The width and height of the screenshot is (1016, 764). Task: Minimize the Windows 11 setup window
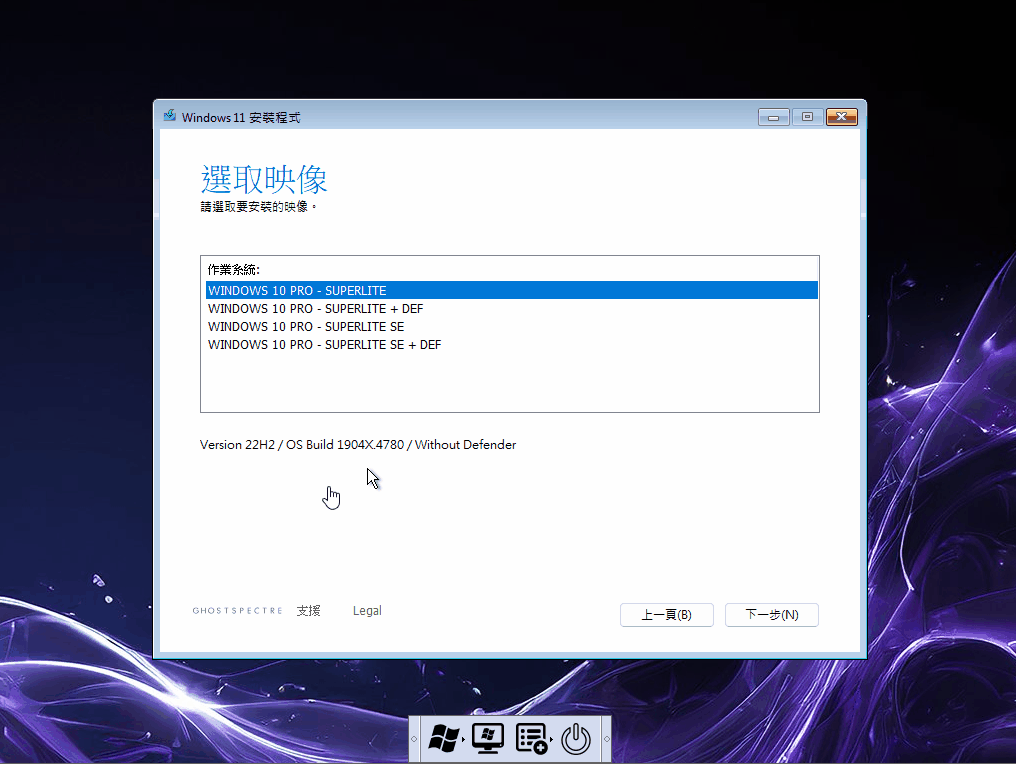pos(773,117)
